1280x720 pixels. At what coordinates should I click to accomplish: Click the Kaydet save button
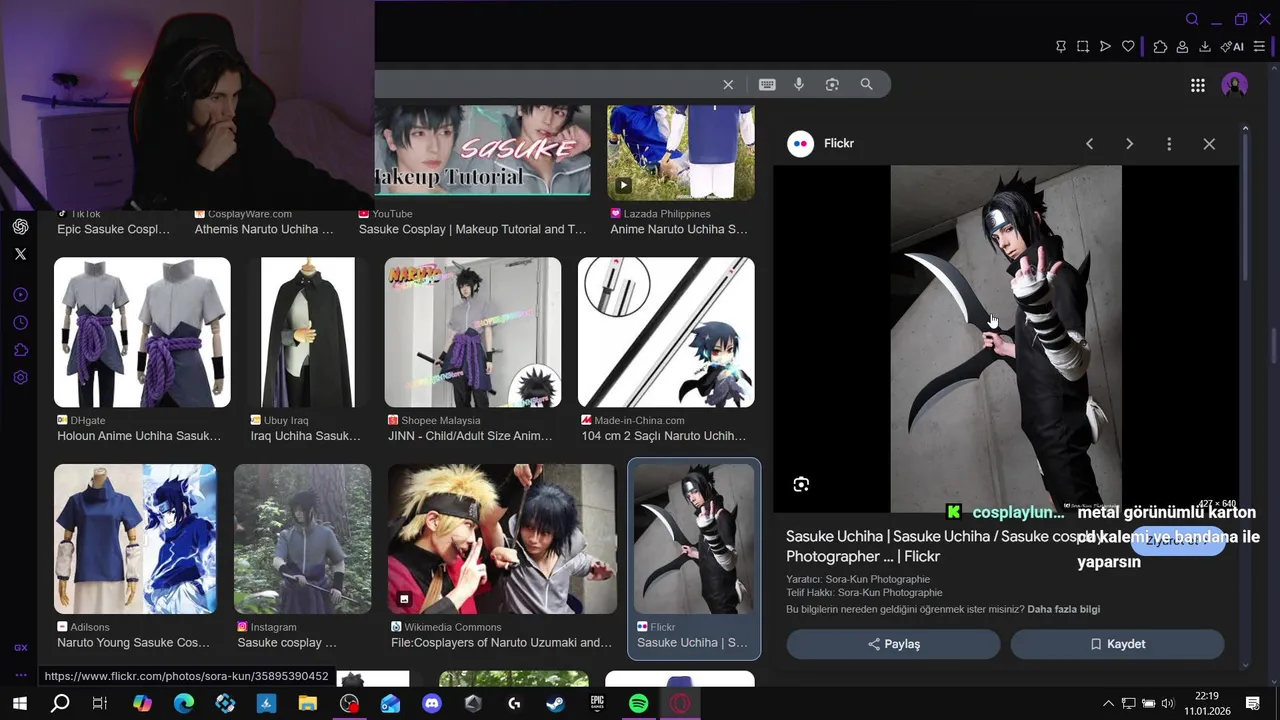tap(1117, 644)
